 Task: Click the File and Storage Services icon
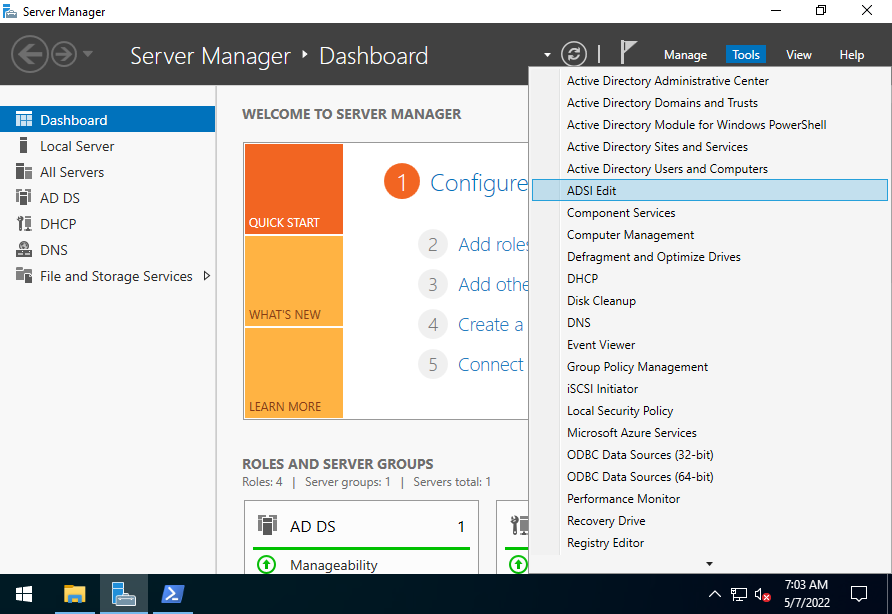tap(23, 275)
